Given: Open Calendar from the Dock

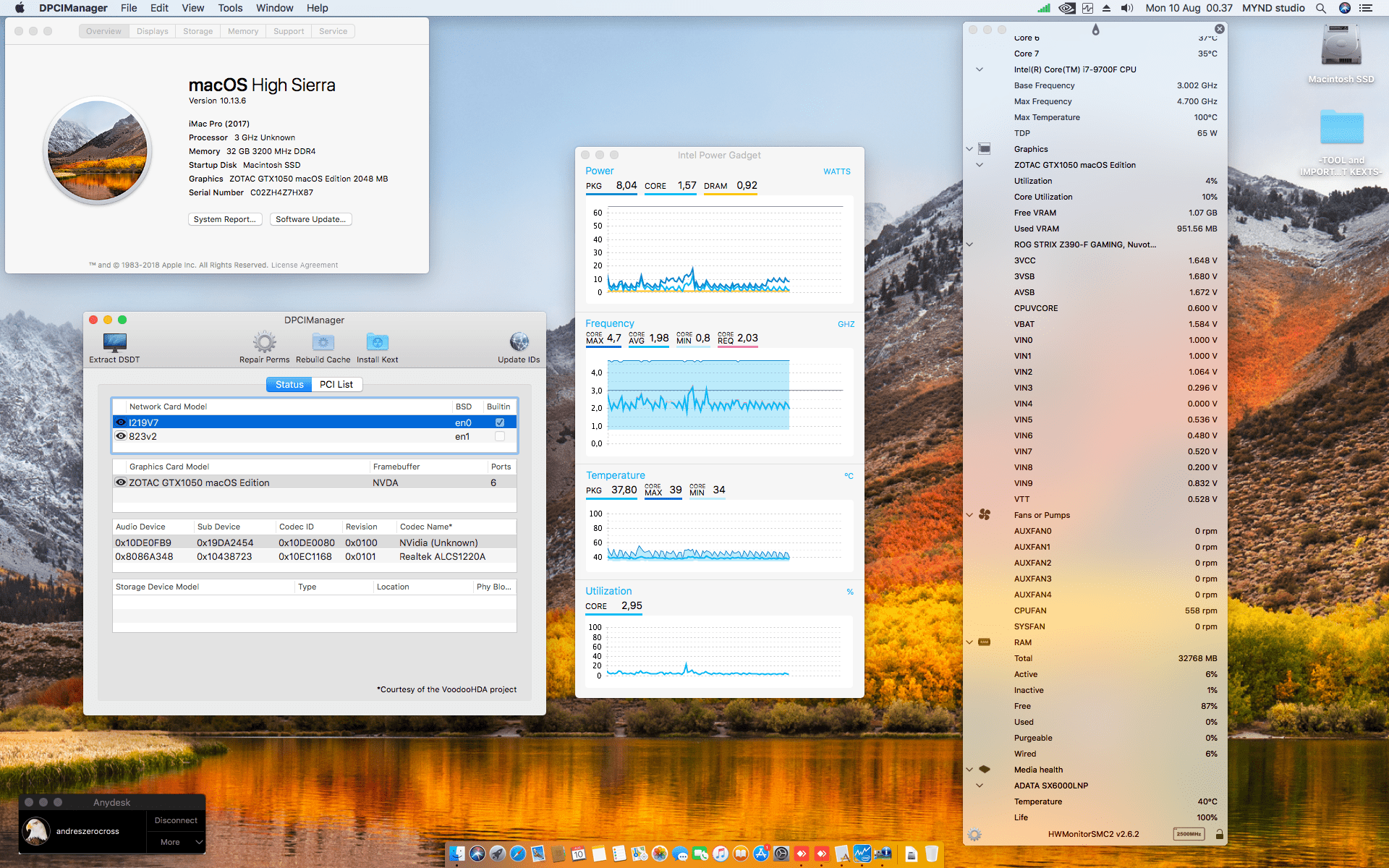Looking at the screenshot, I should [579, 854].
